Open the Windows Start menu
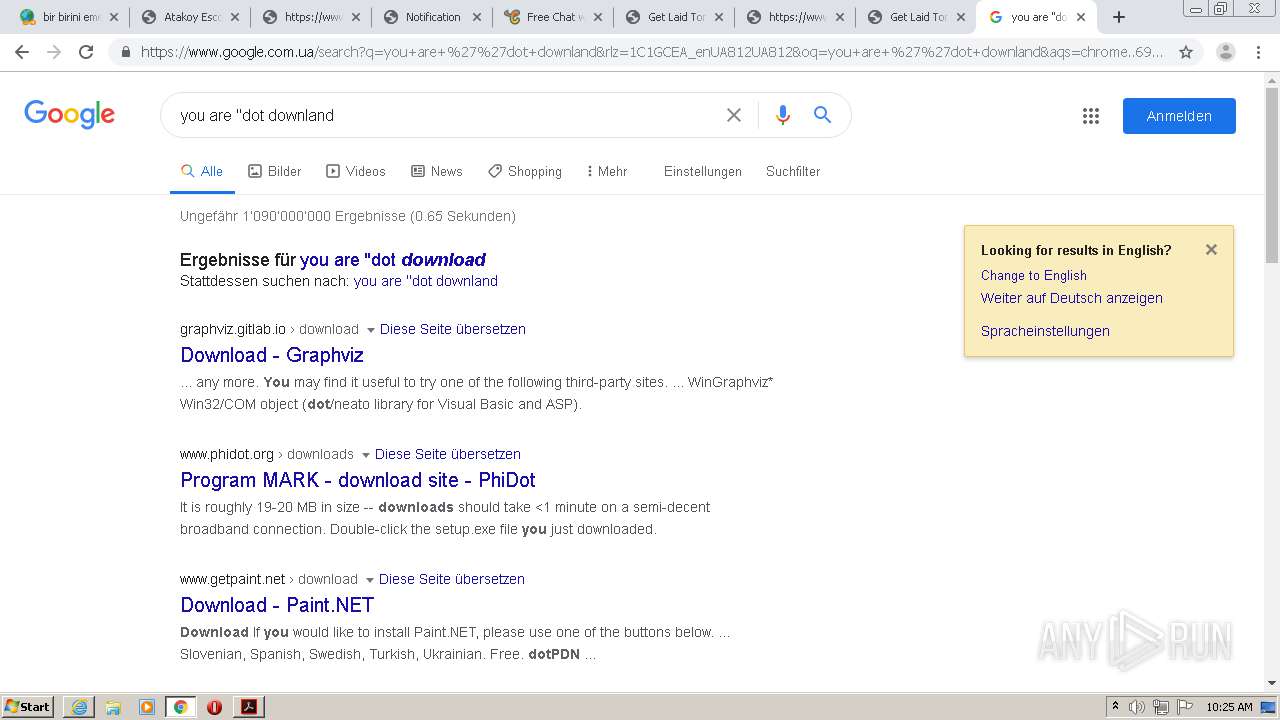The image size is (1280, 720). coord(27,706)
